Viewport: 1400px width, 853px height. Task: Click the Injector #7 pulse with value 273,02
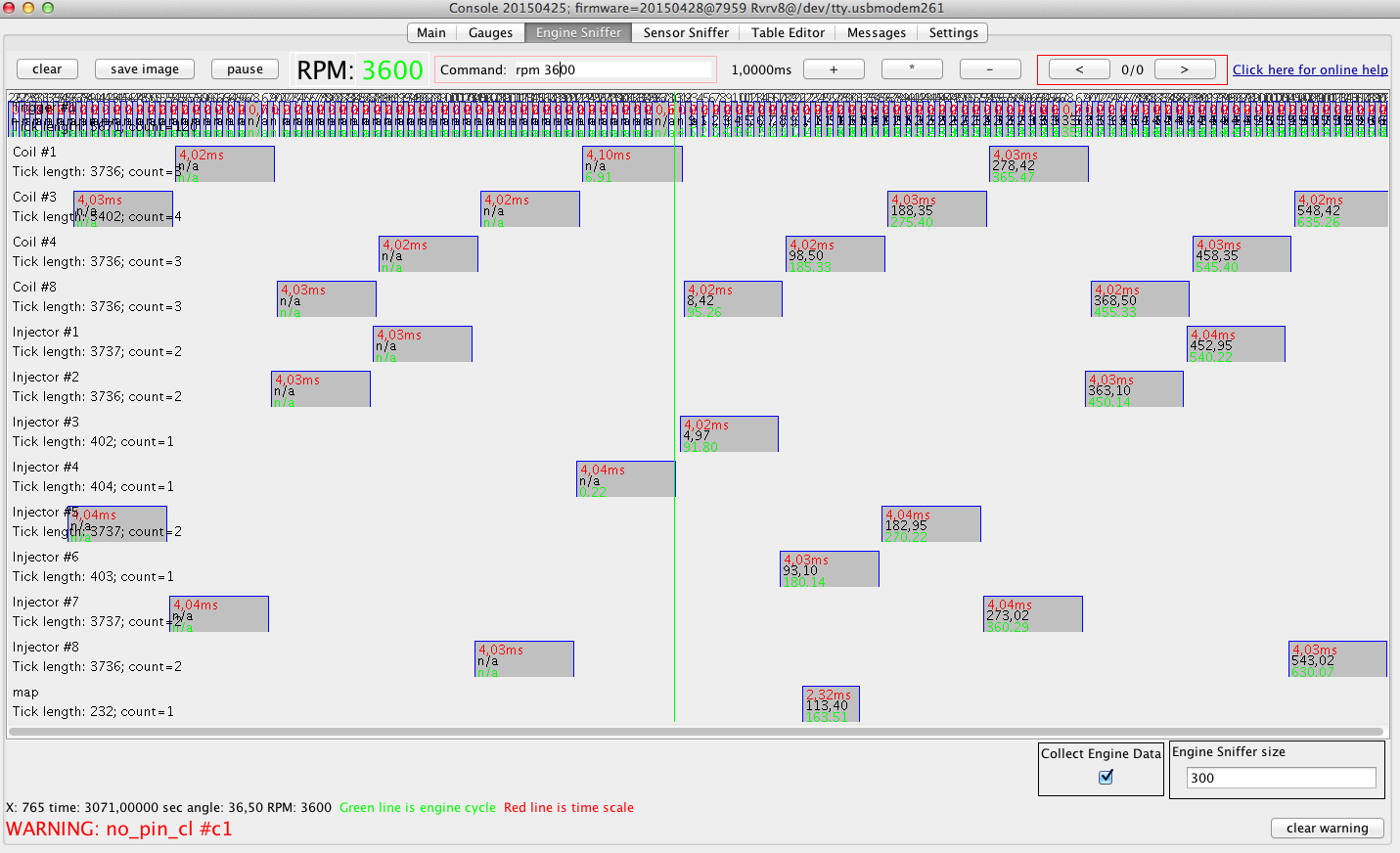[x=1033, y=613]
